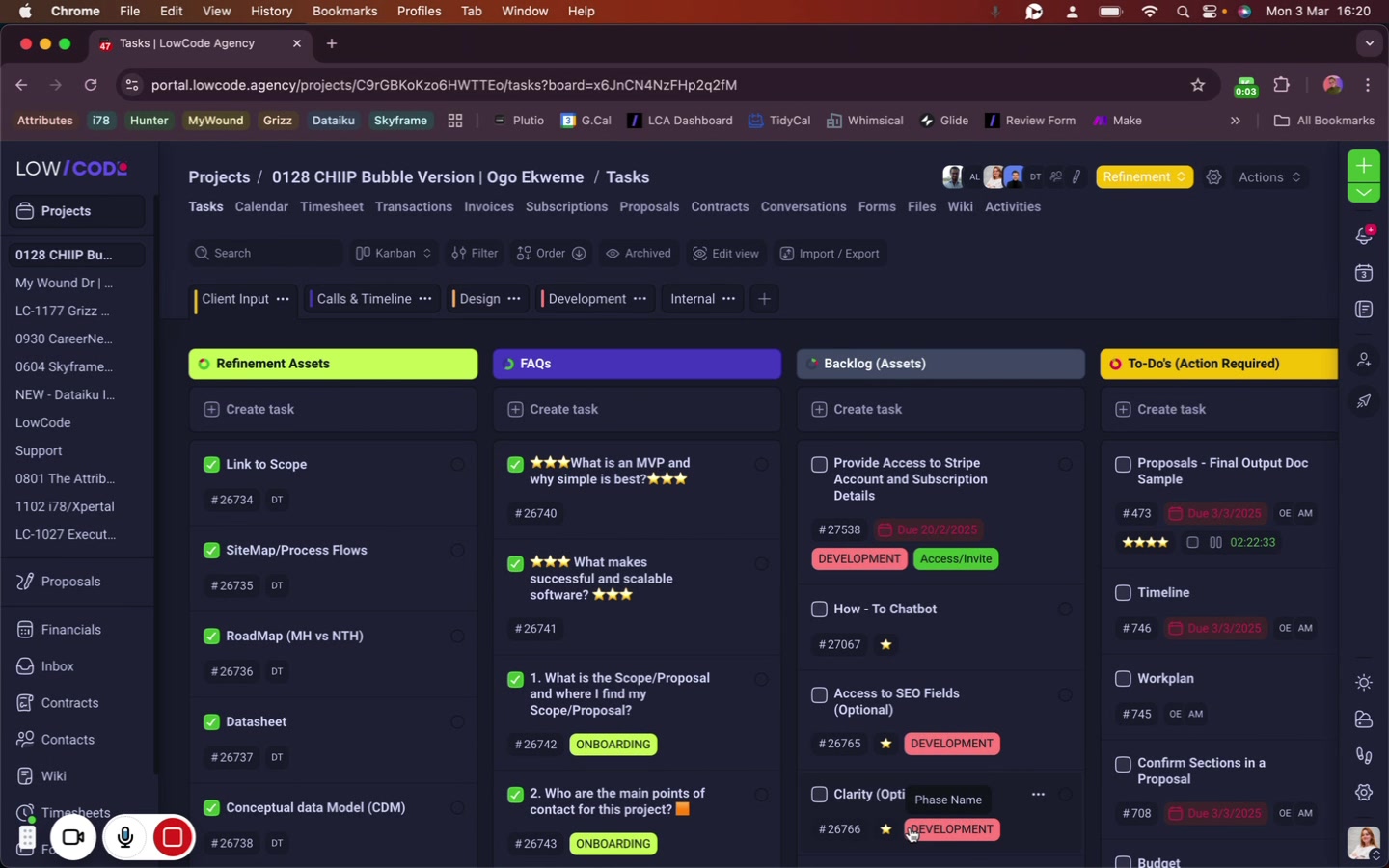1389x868 pixels.
Task: Check the How - To Chatbot task
Action: (x=819, y=610)
